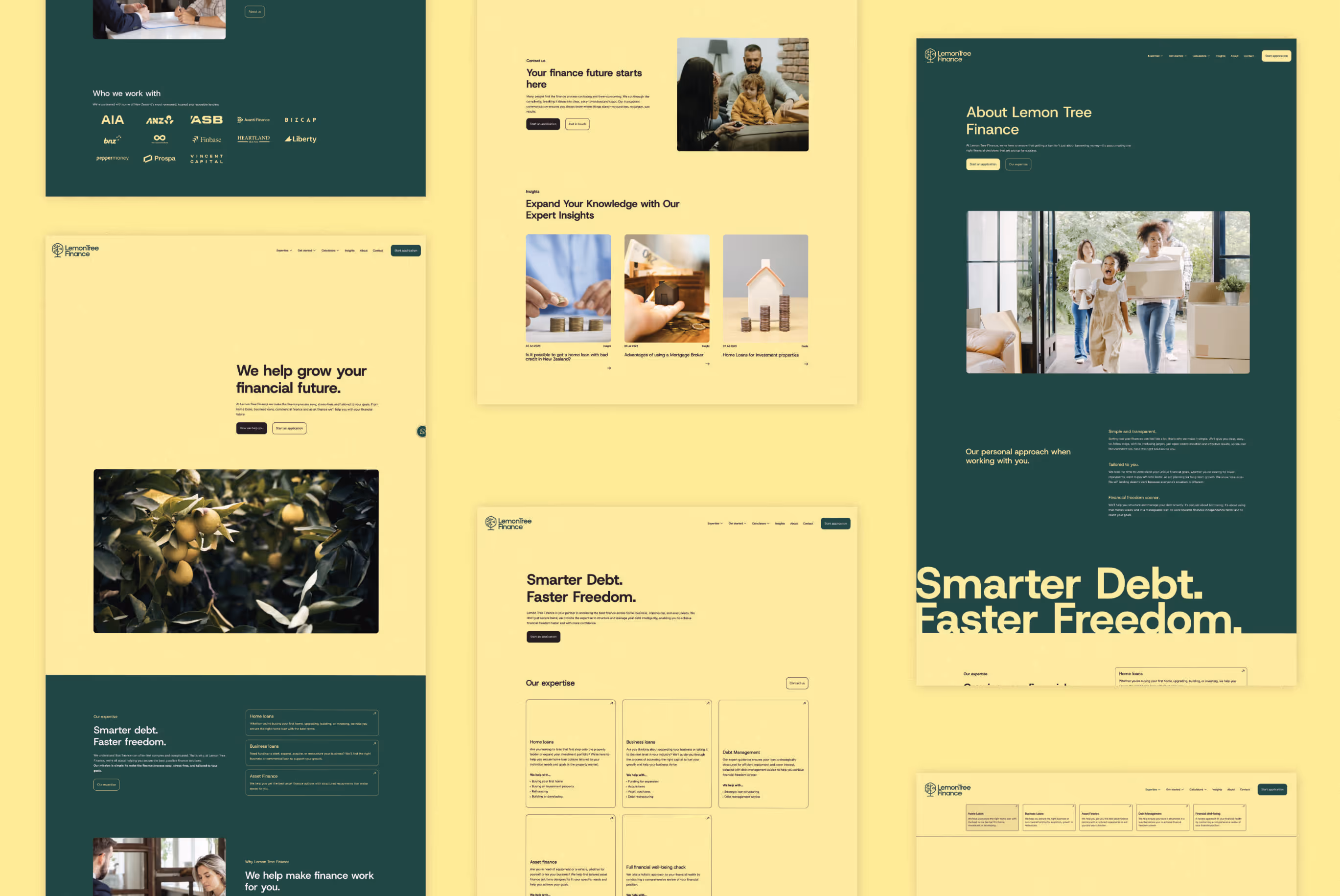Open Calculators dropdown in the dark green header
The width and height of the screenshot is (1340, 896).
[x=1201, y=56]
